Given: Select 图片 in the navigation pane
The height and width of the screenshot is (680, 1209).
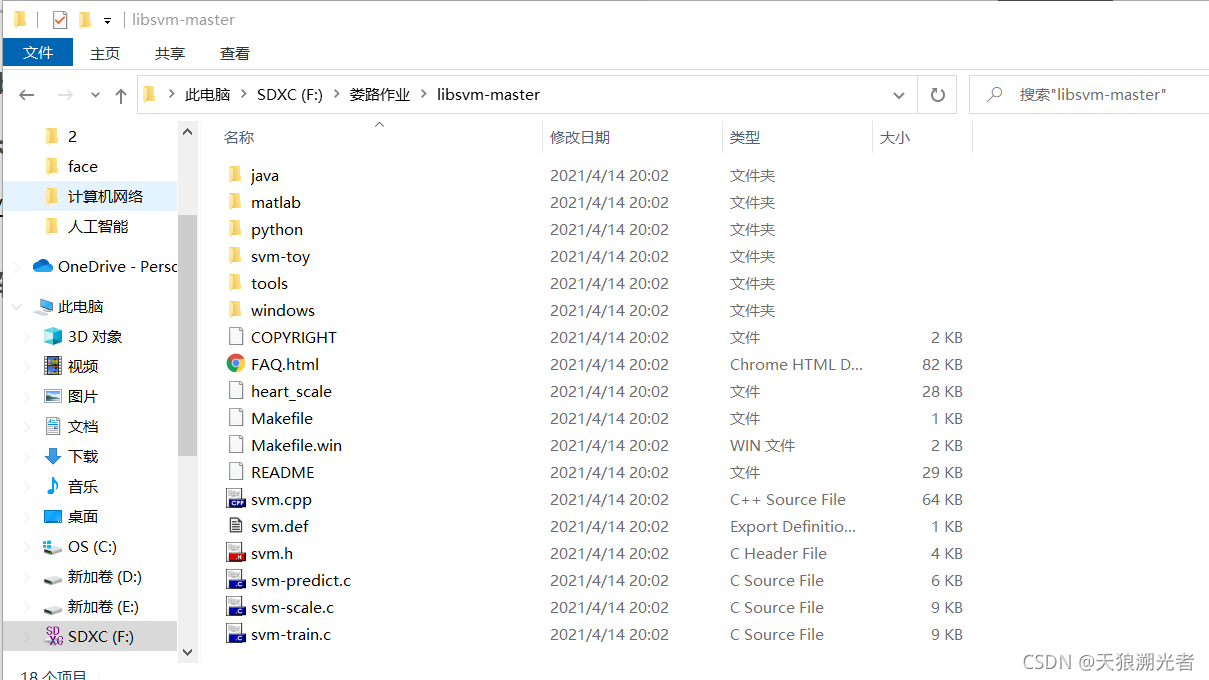Looking at the screenshot, I should click(83, 396).
